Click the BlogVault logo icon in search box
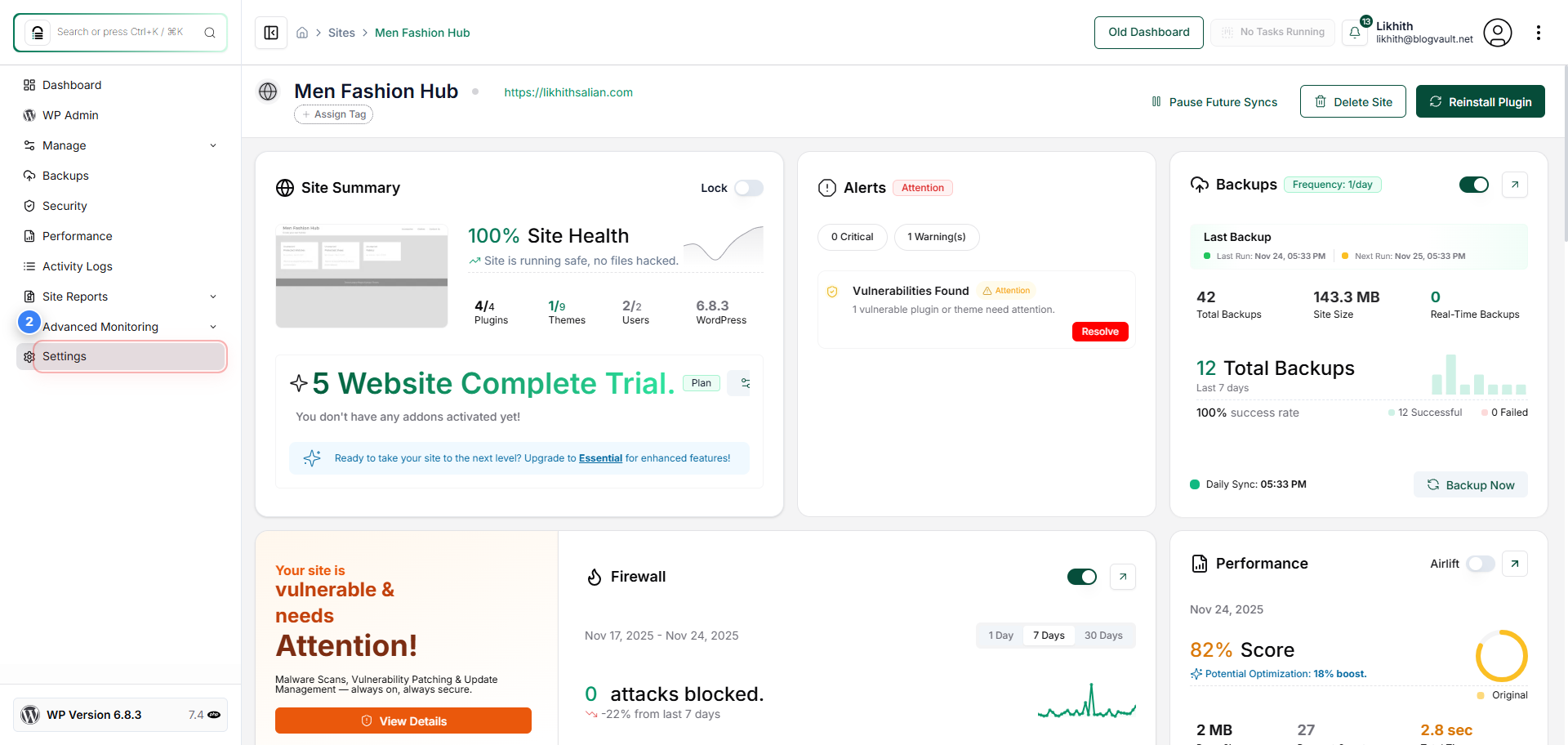 pos(38,33)
